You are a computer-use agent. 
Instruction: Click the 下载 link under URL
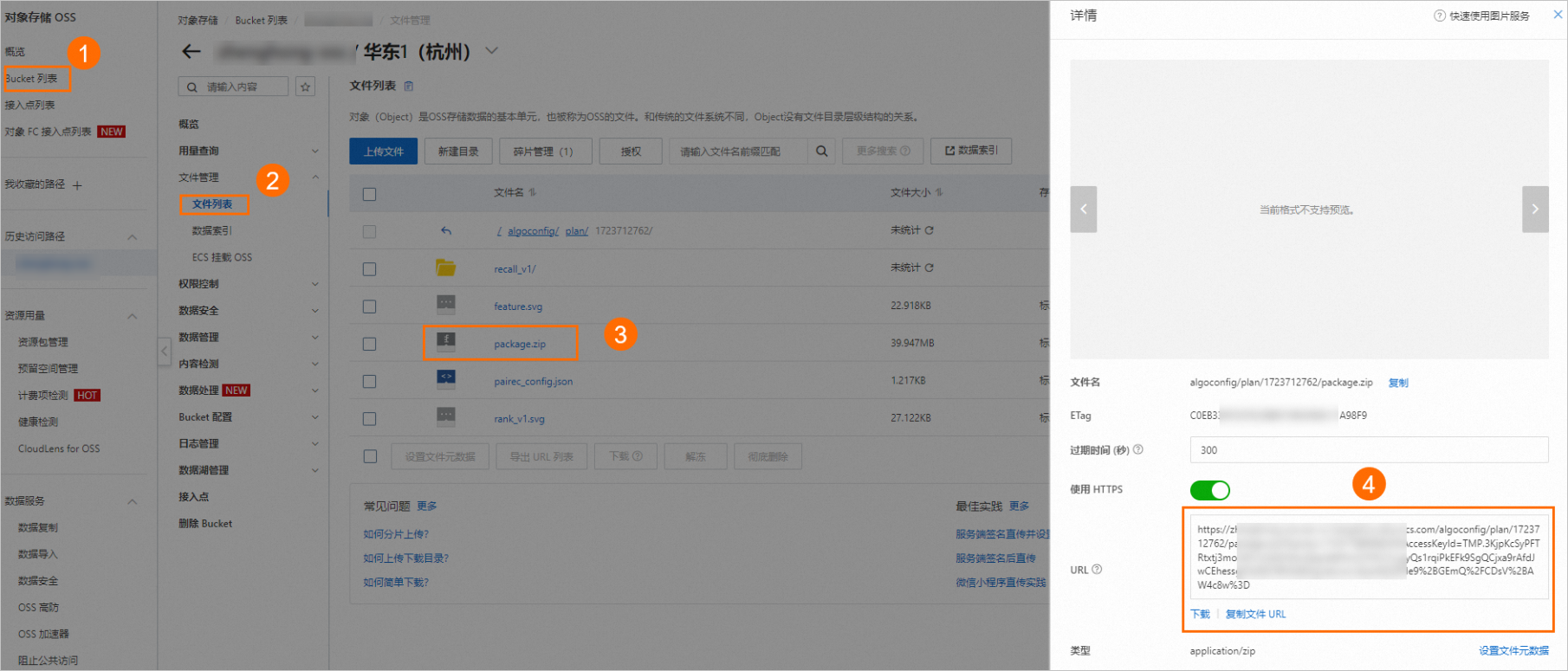(1200, 615)
